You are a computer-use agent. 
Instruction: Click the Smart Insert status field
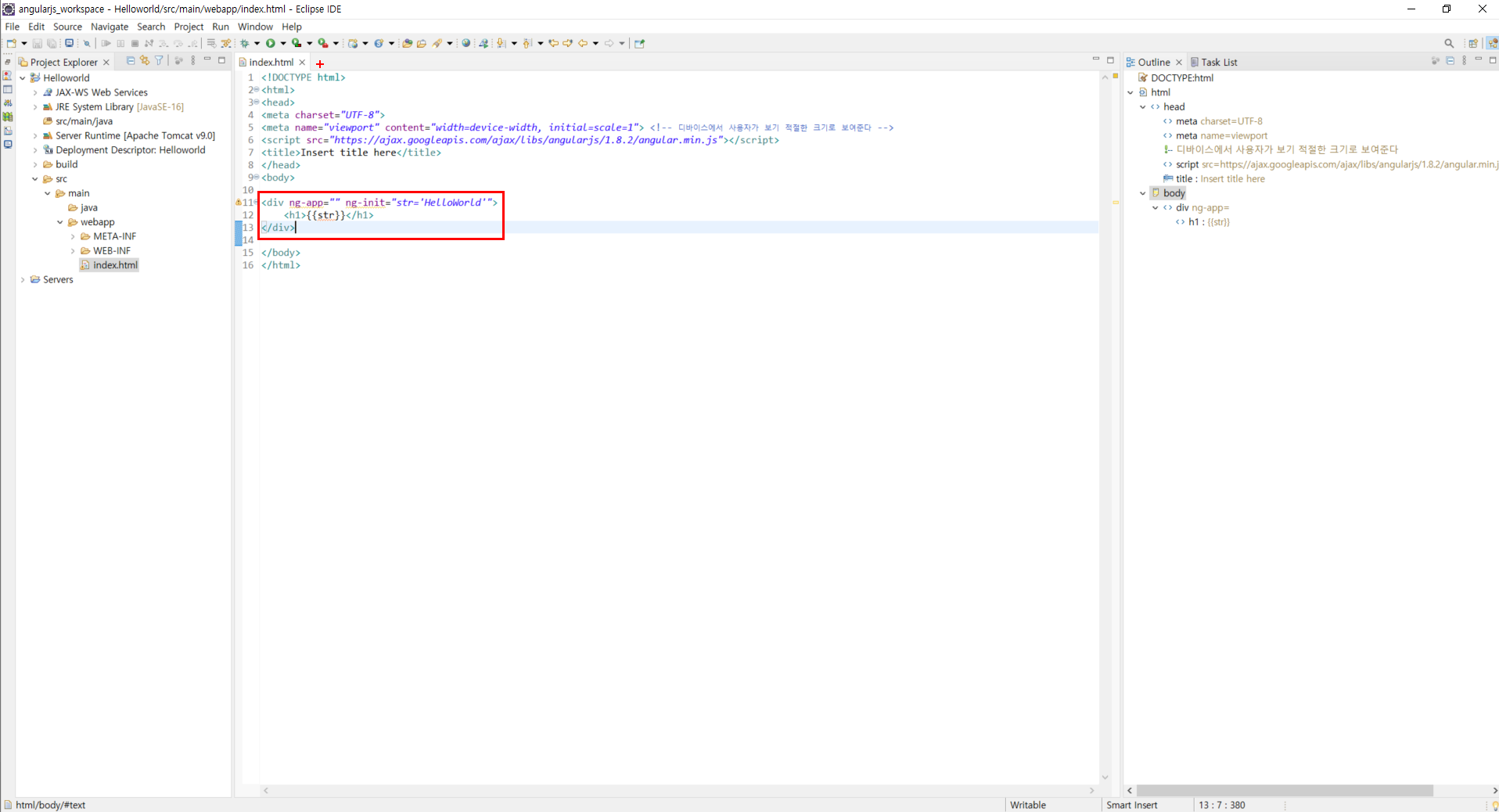tap(1131, 805)
